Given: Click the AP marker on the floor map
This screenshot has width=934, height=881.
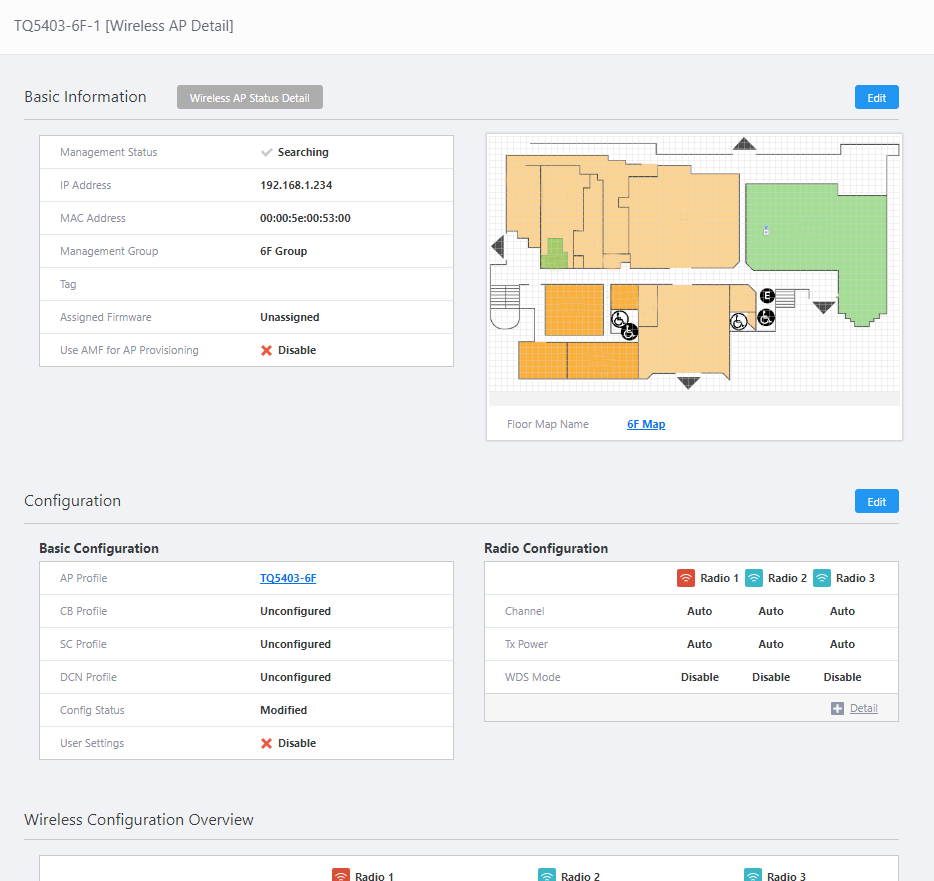Looking at the screenshot, I should [x=765, y=231].
